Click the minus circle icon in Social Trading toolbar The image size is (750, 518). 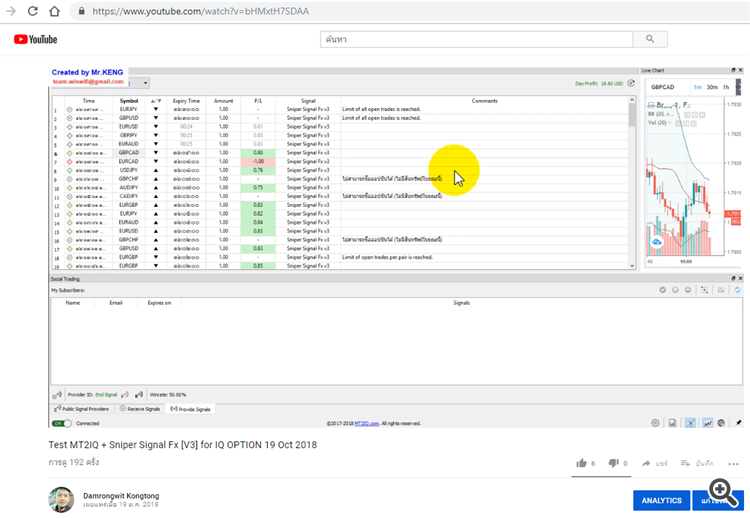(687, 290)
